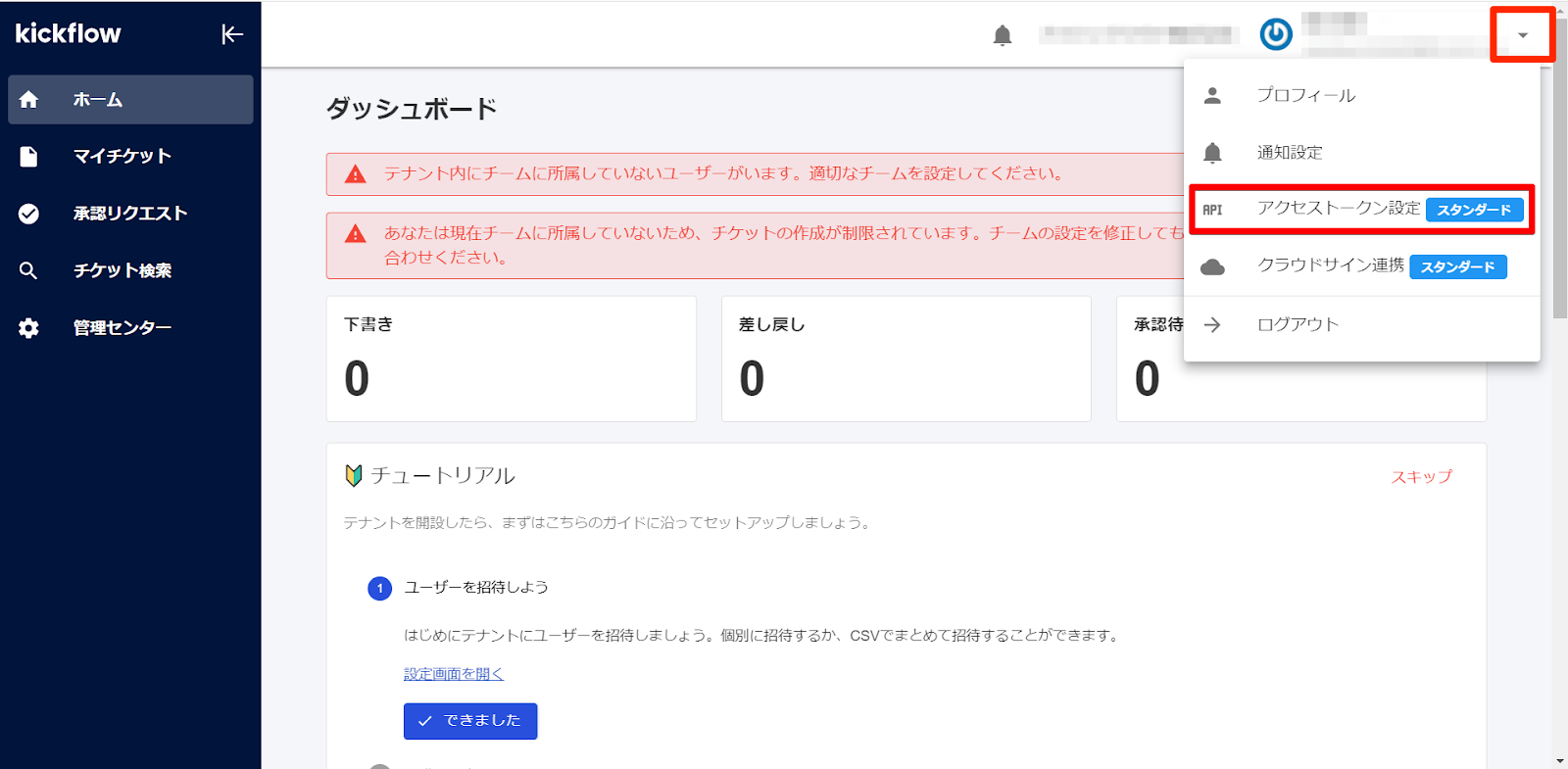Image resolution: width=1568 pixels, height=769 pixels.
Task: Toggle the user menu dropdown arrow
Action: click(x=1522, y=35)
